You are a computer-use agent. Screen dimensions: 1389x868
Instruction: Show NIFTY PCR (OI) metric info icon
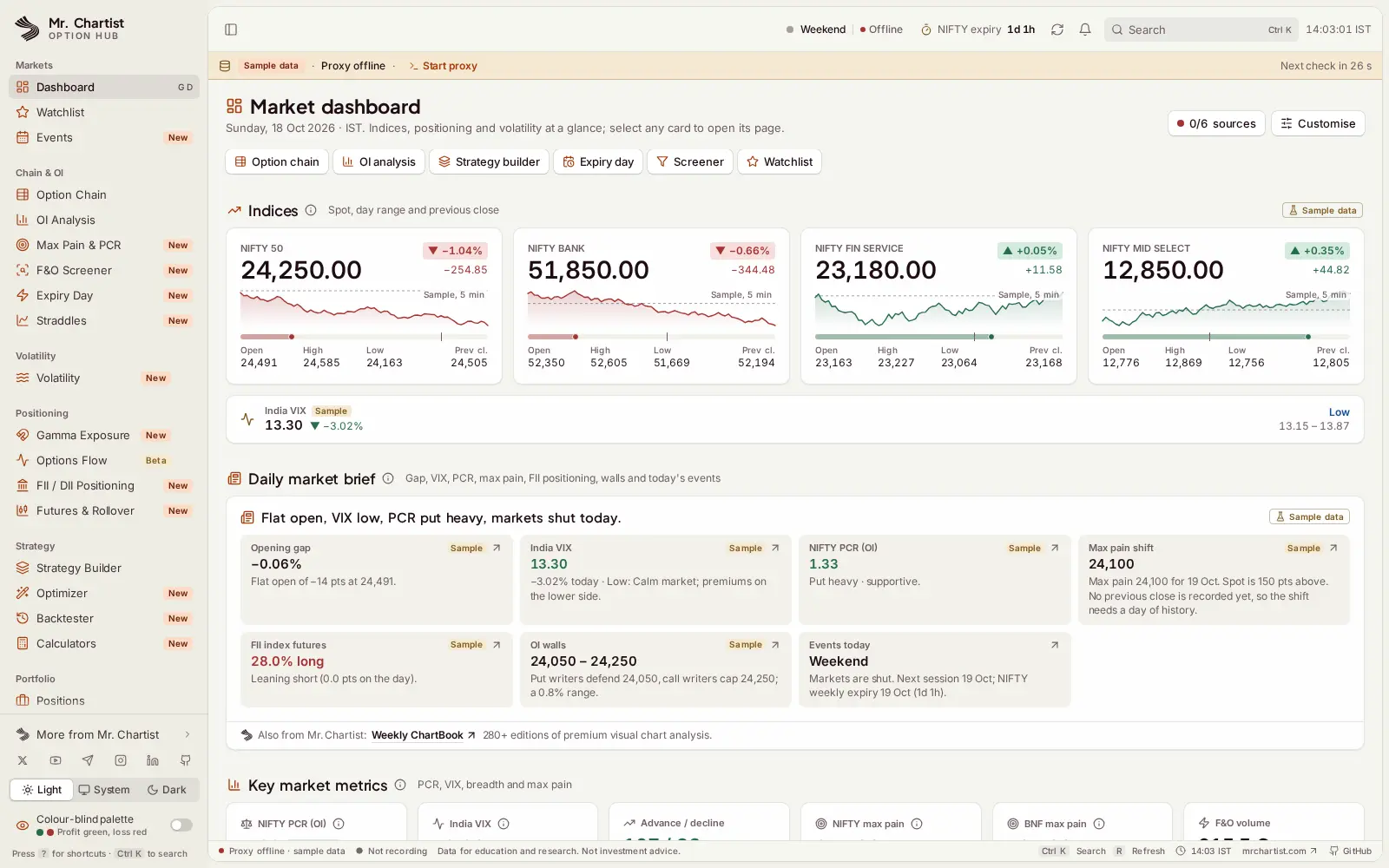[339, 824]
